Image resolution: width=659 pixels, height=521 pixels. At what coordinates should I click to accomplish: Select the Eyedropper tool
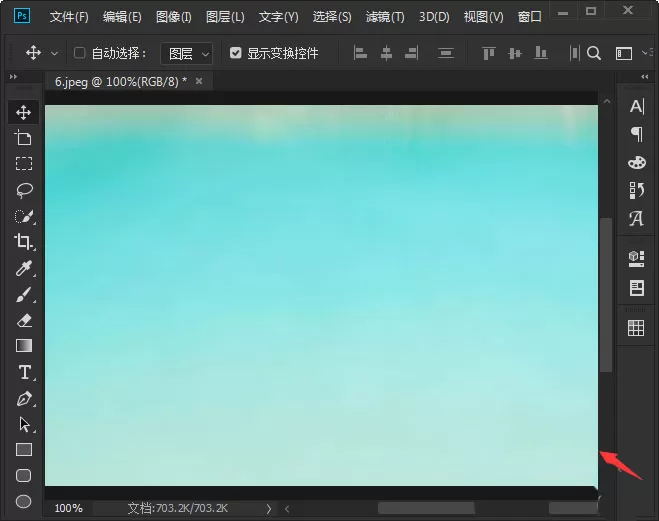click(x=24, y=268)
